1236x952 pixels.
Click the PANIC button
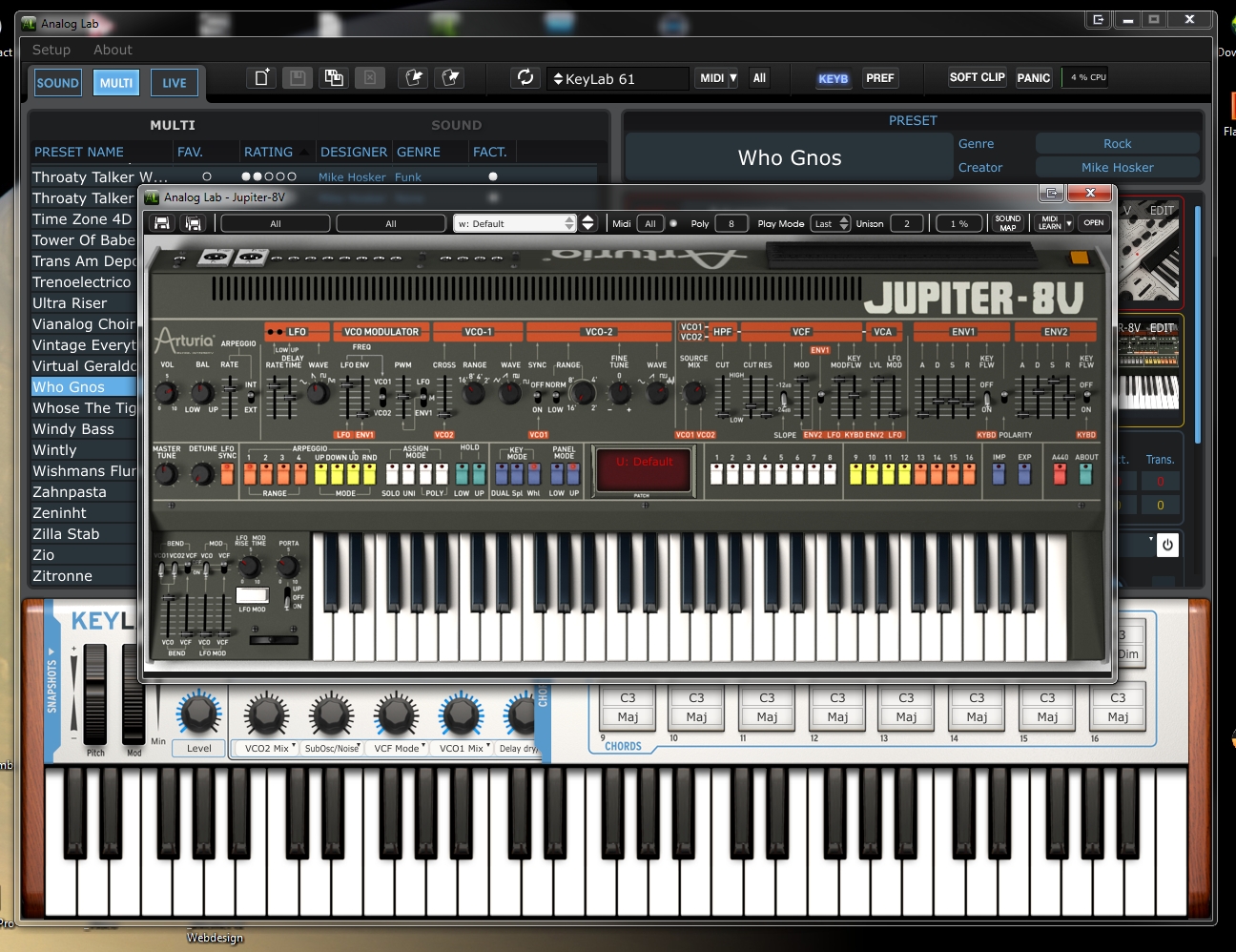tap(1033, 78)
